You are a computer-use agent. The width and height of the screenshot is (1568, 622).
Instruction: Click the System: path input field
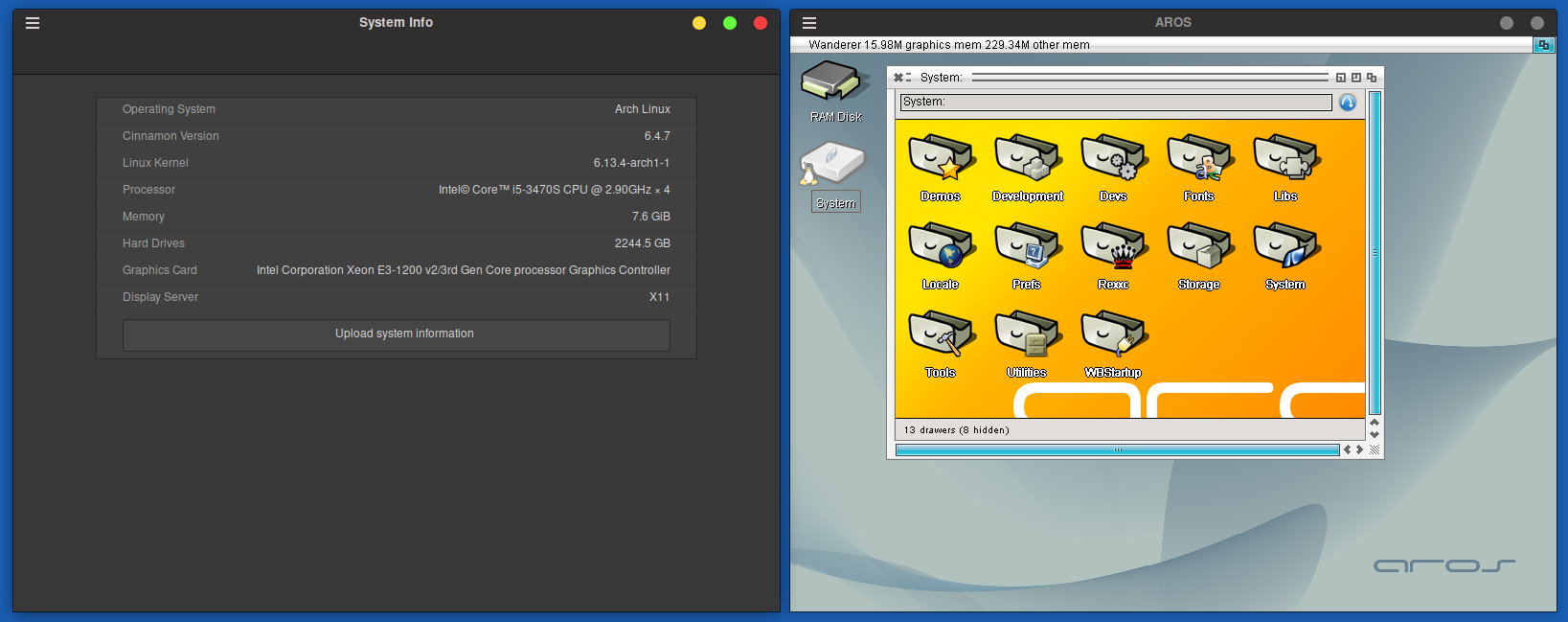(1115, 103)
